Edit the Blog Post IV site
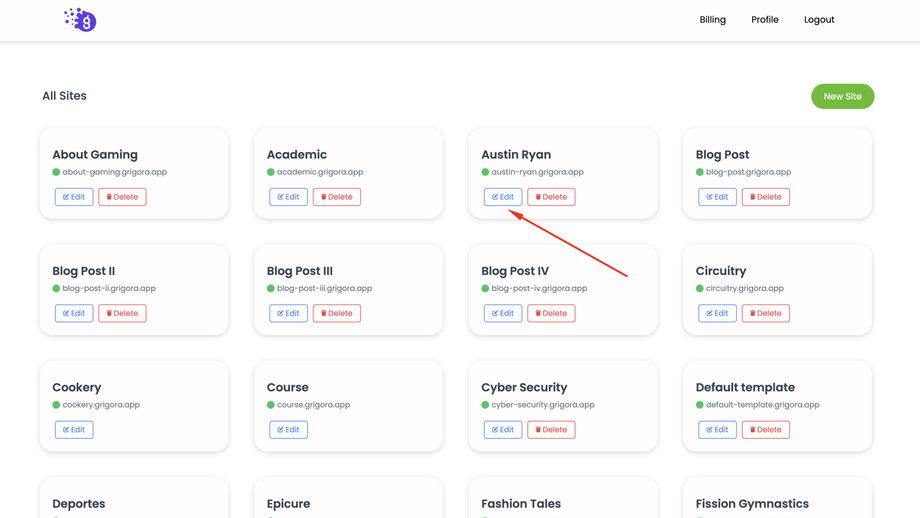Viewport: 920px width, 518px height. pyautogui.click(x=503, y=313)
